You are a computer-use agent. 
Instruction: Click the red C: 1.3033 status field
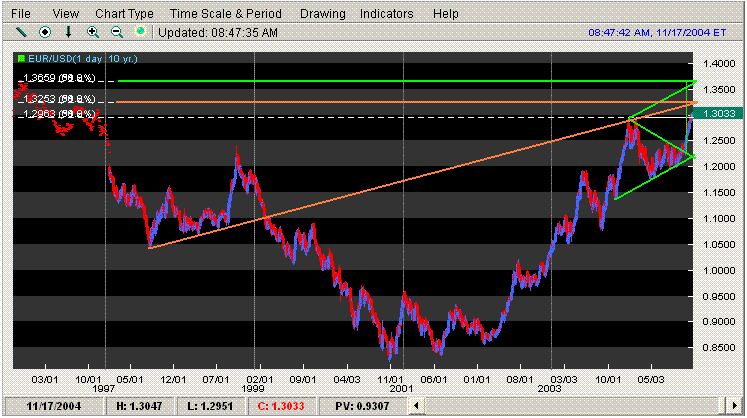[x=281, y=407]
